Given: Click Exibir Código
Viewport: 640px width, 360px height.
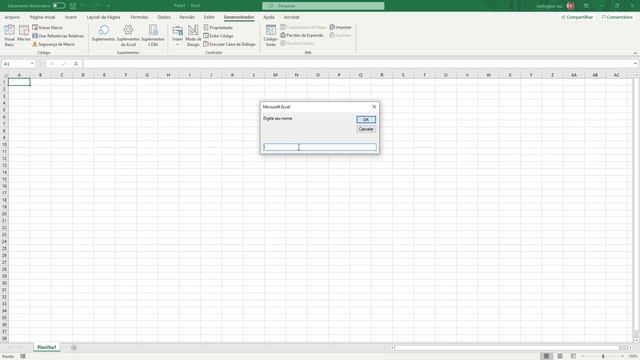Looking at the screenshot, I should point(218,36).
